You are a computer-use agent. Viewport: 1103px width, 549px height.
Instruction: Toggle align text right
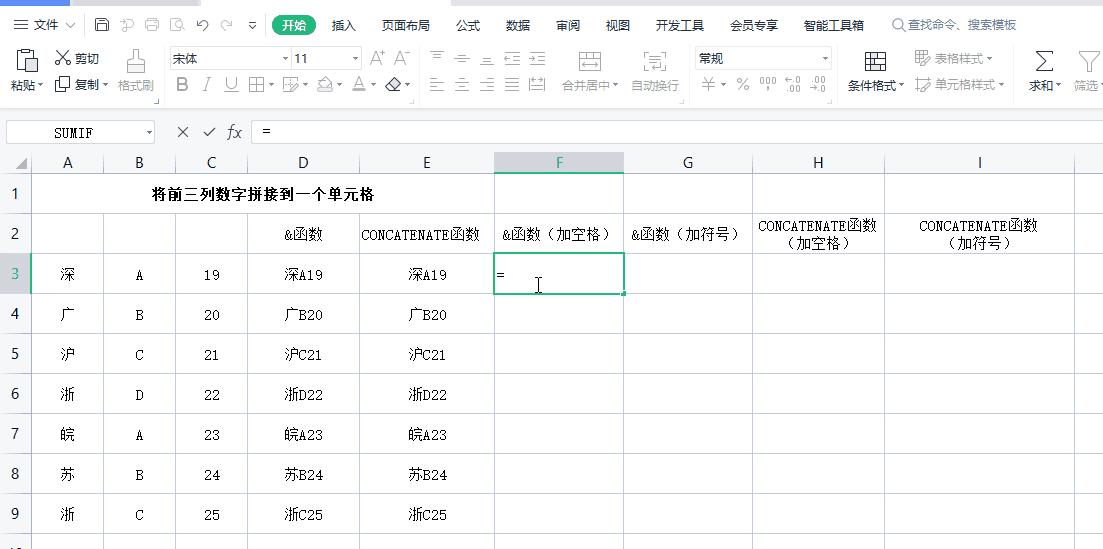487,85
